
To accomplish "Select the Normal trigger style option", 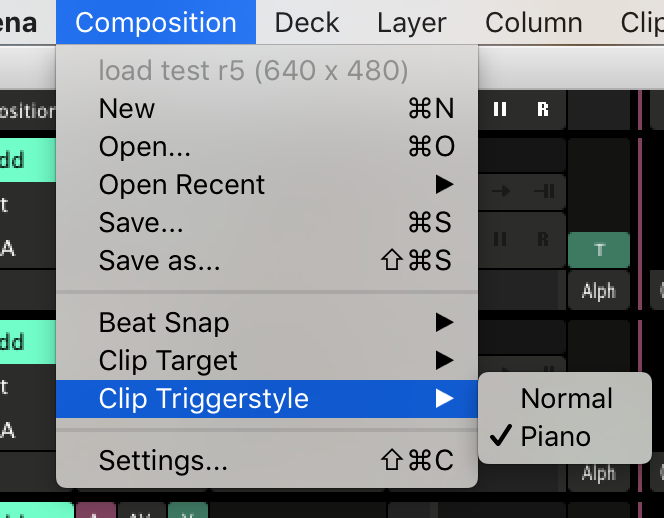I will click(566, 398).
